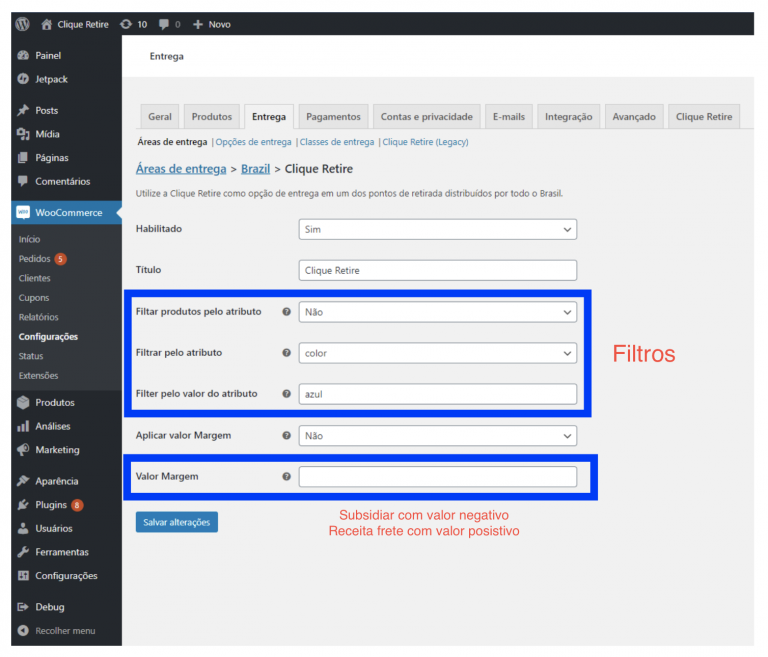
Task: Switch to the Pagamentos tab
Action: click(334, 117)
